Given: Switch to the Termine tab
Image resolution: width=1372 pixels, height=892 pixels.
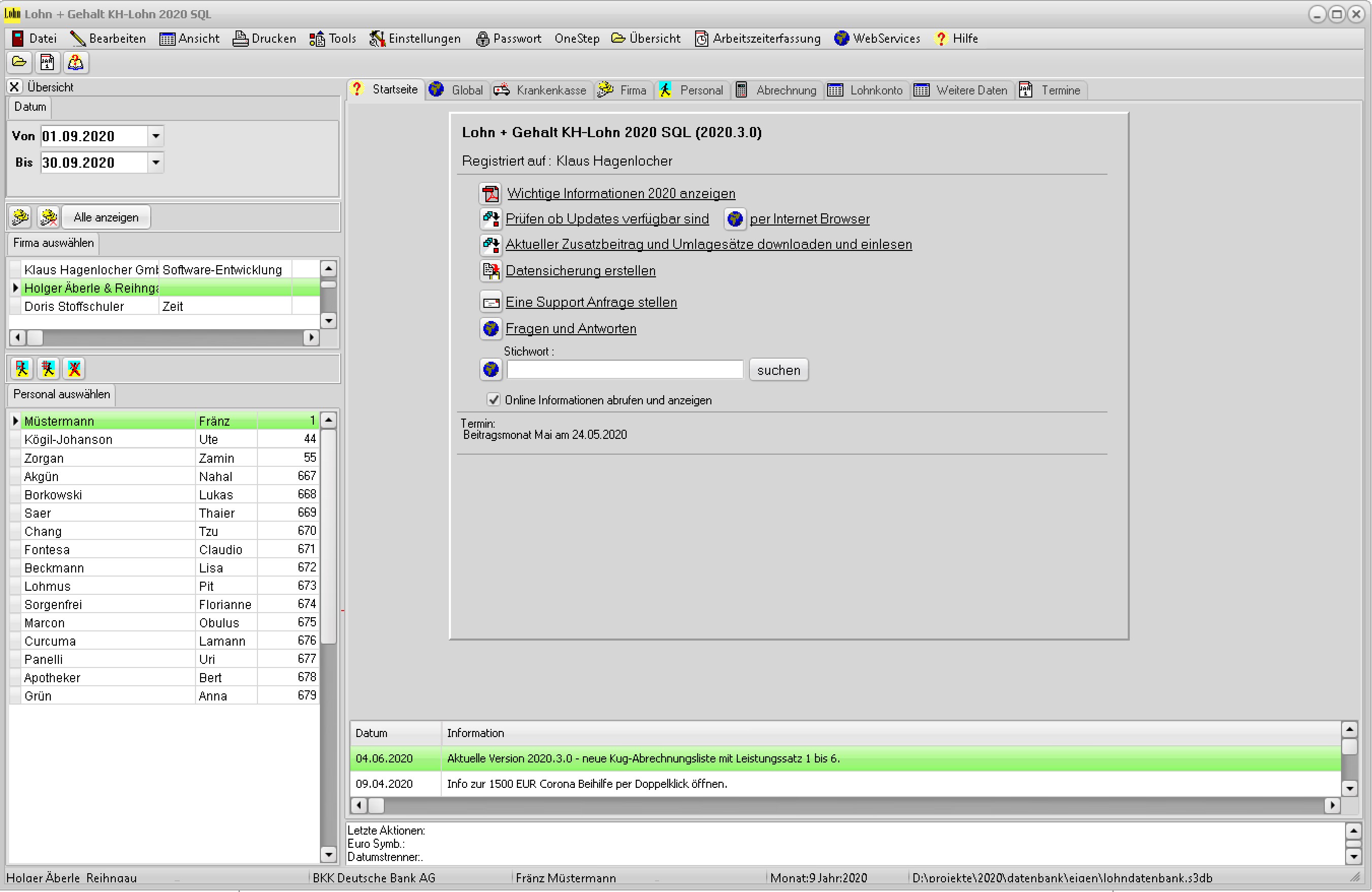Looking at the screenshot, I should (1051, 90).
